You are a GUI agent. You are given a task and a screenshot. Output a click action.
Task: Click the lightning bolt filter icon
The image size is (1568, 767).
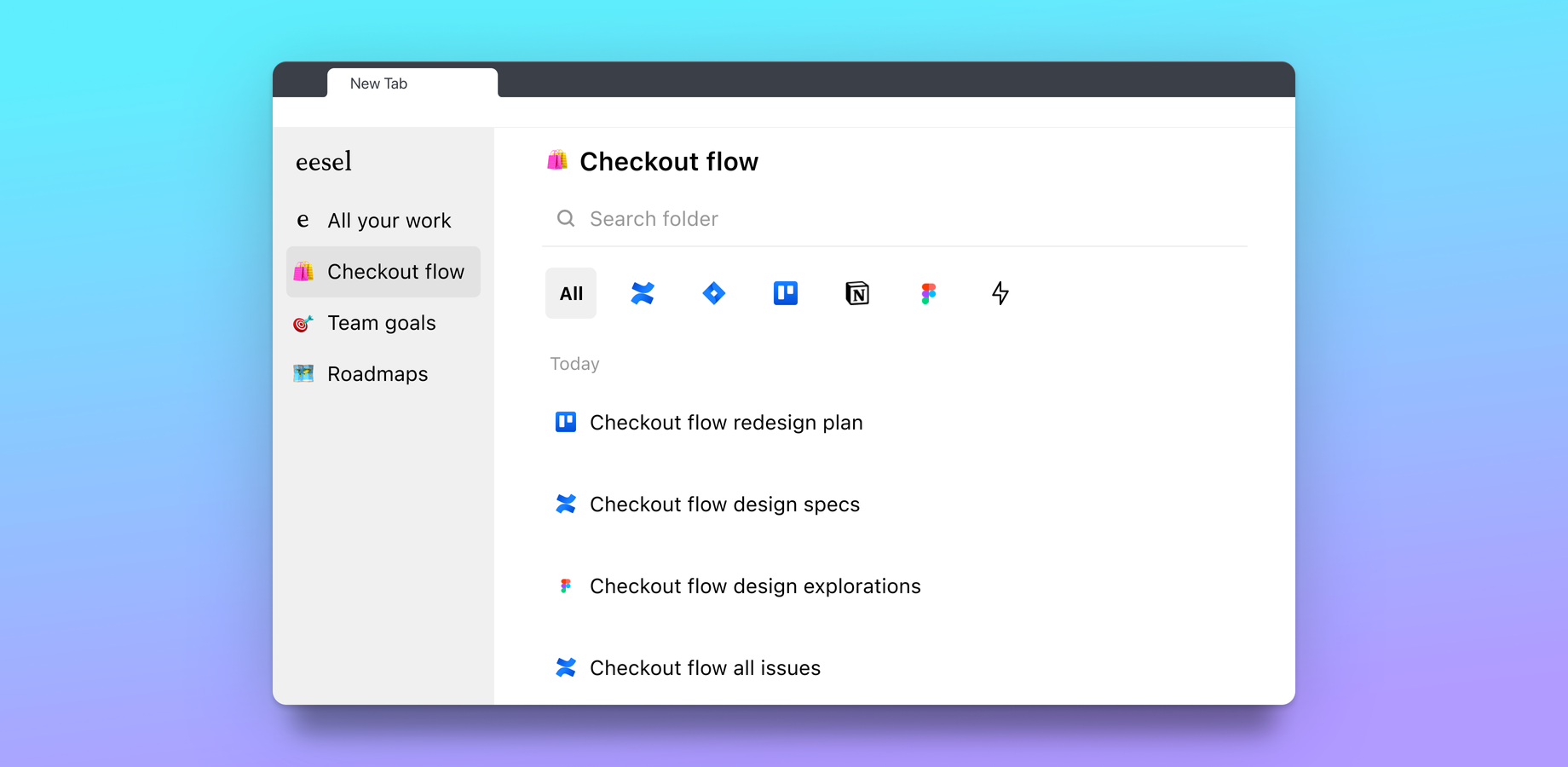click(1000, 293)
